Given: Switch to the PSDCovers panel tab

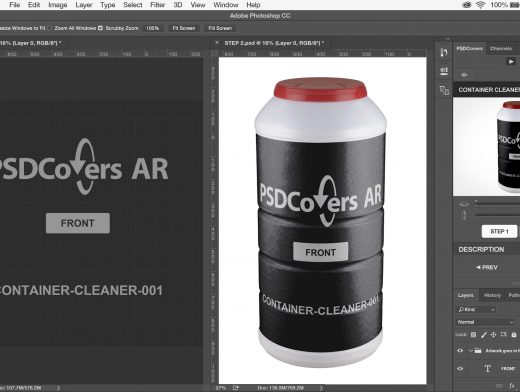Looking at the screenshot, I should [x=469, y=49].
